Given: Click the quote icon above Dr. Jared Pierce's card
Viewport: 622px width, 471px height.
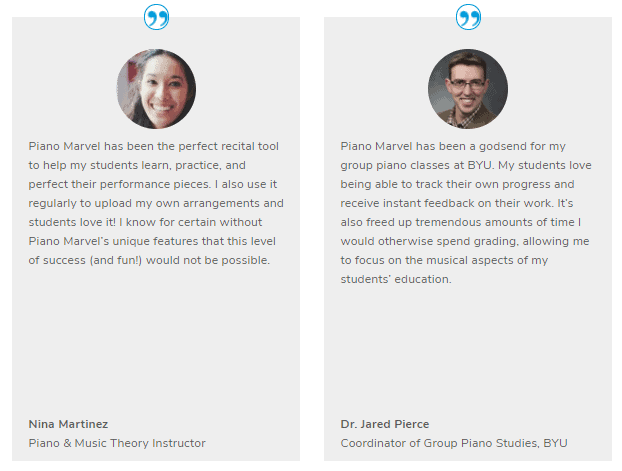Looking at the screenshot, I should coord(468,17).
